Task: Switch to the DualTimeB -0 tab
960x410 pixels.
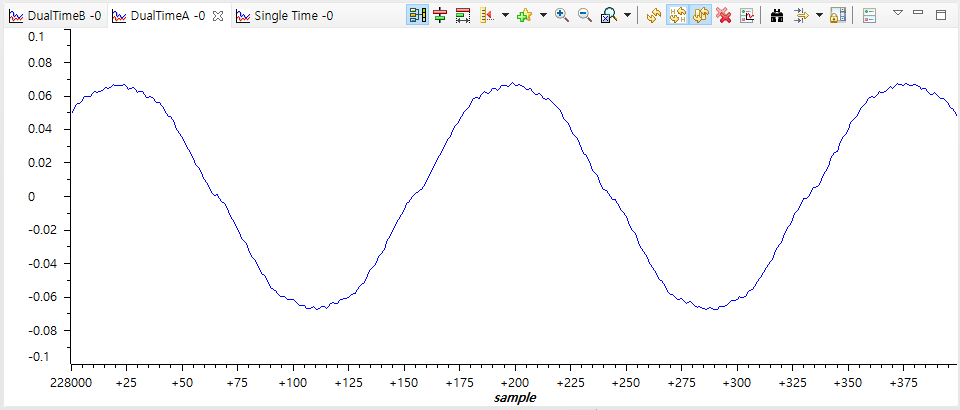Action: (54, 16)
